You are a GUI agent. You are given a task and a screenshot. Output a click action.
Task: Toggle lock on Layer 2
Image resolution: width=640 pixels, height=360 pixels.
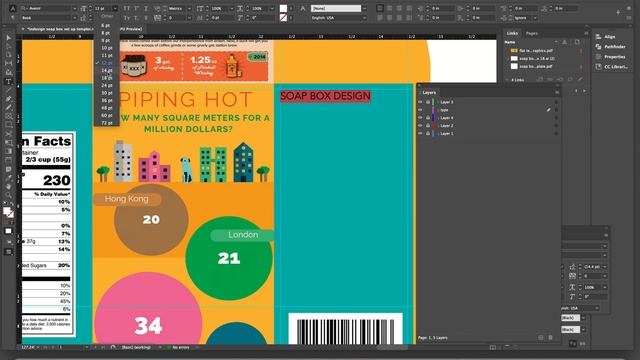(427, 126)
